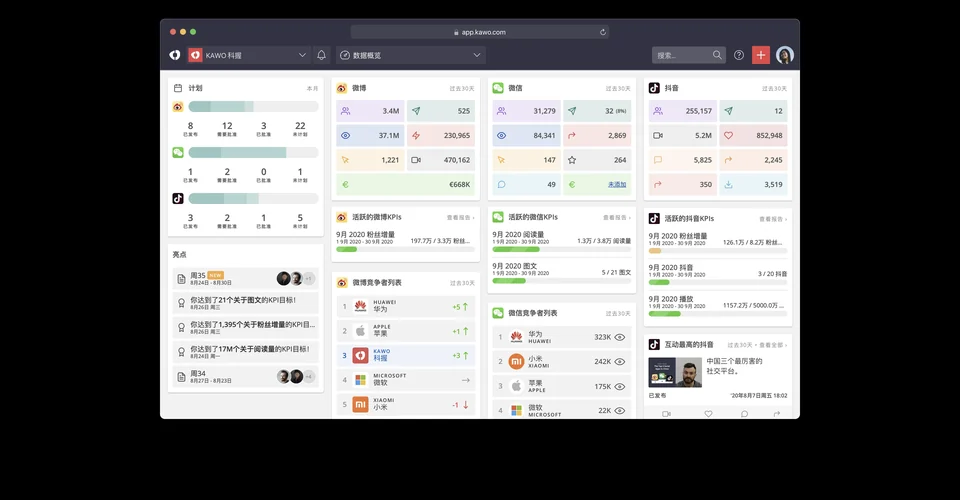Open 查看报告 link for 微博 KPIs

pos(460,217)
